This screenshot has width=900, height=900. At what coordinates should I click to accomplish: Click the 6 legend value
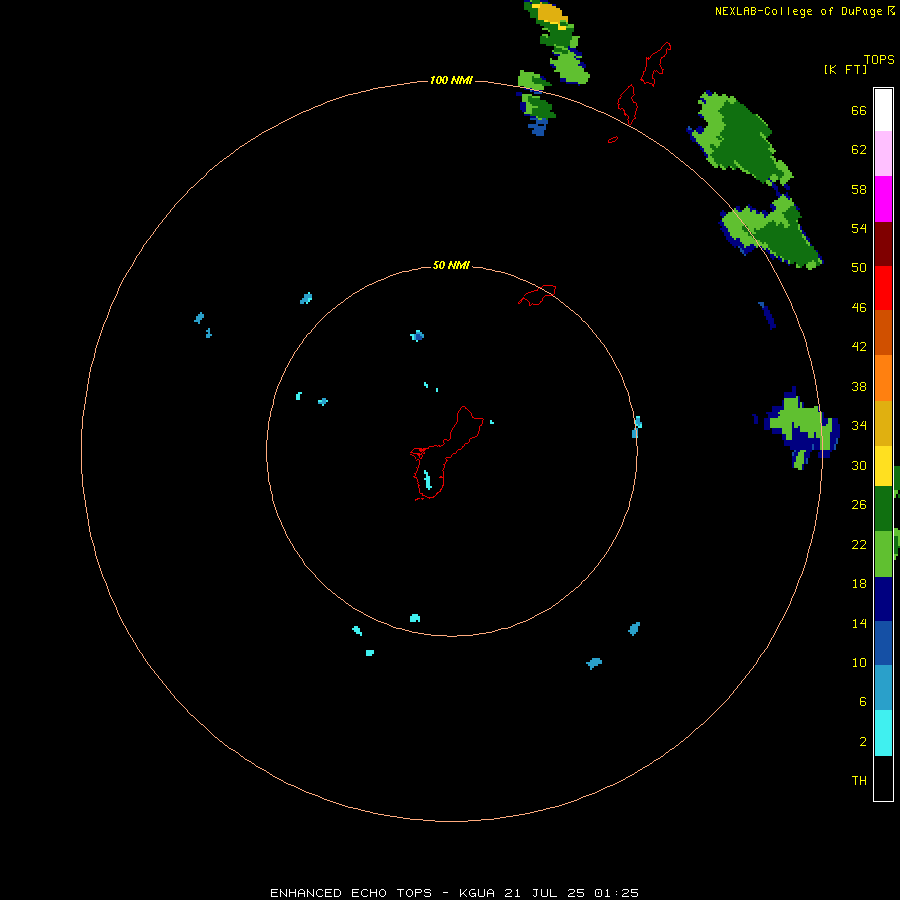pyautogui.click(x=863, y=702)
